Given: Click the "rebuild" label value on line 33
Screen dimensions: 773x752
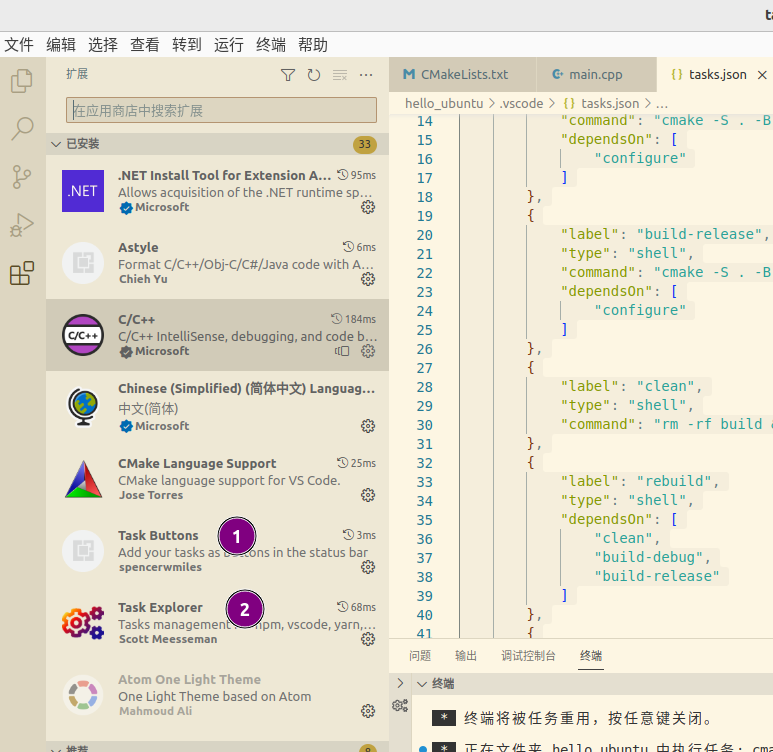Looking at the screenshot, I should 674,481.
